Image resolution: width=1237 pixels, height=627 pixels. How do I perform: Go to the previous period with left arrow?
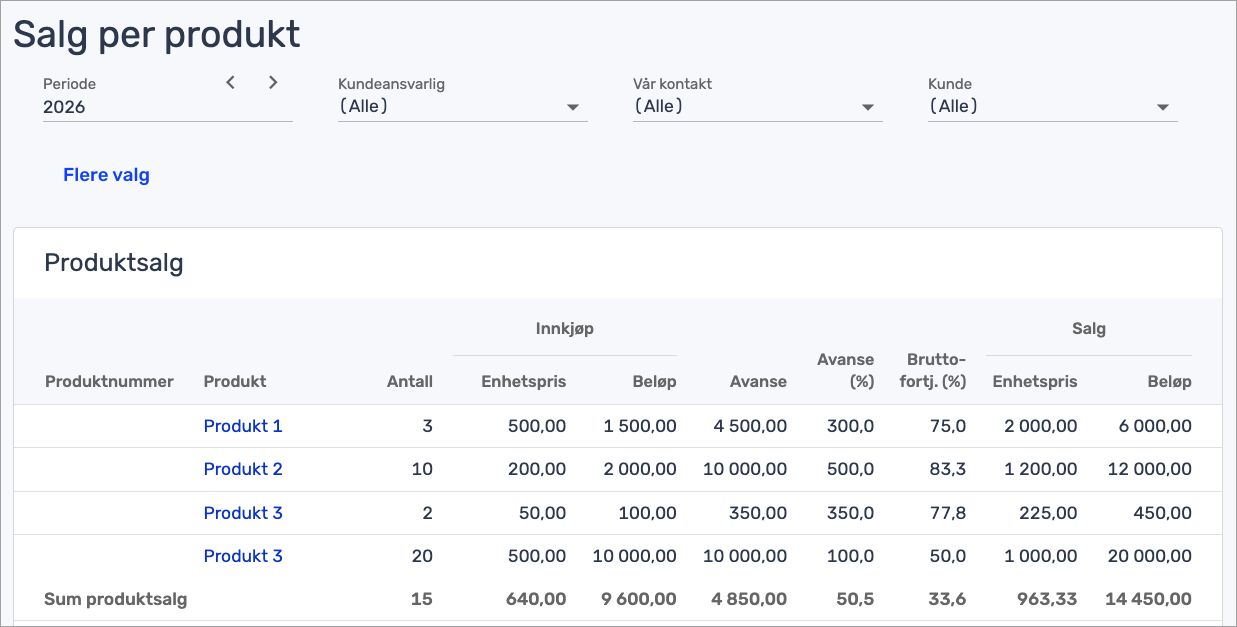point(231,83)
